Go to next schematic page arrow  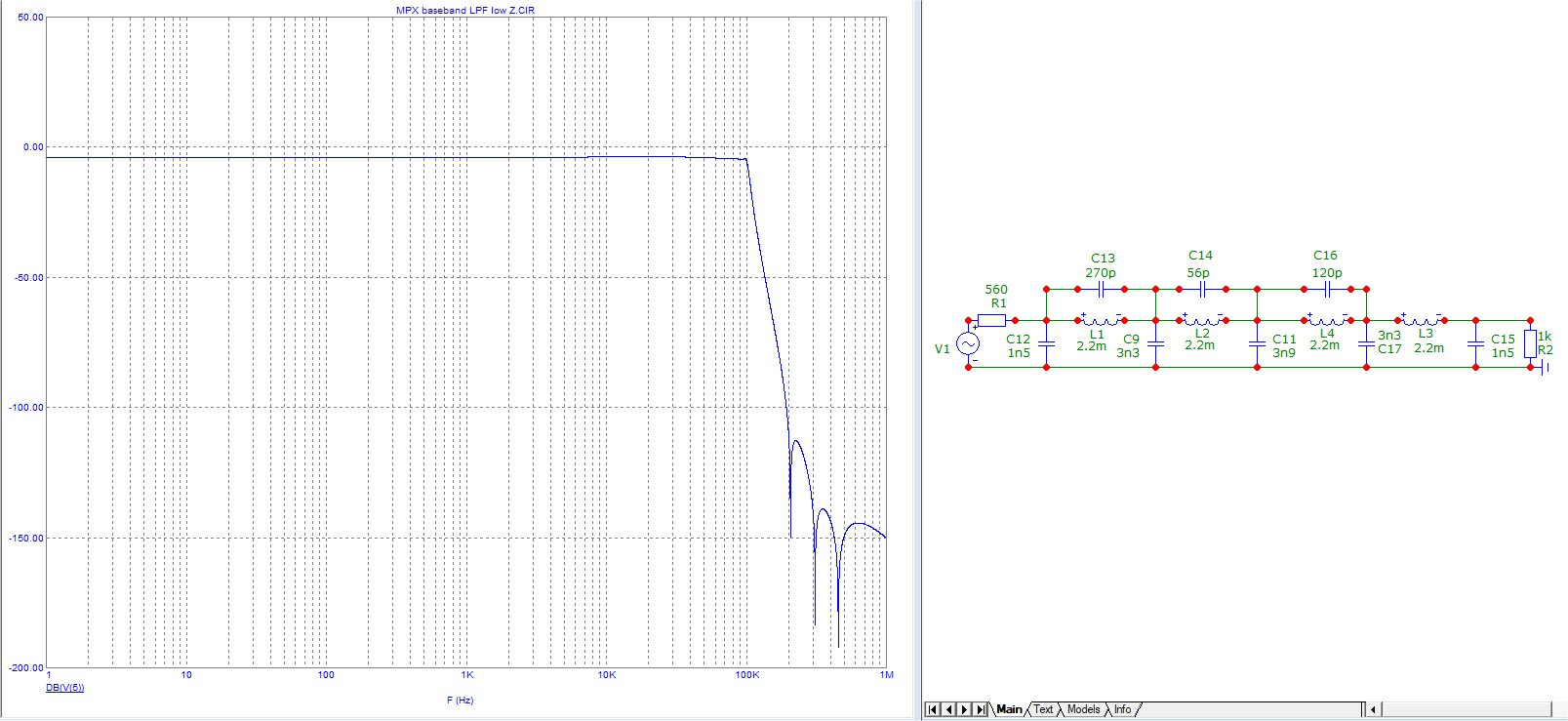point(964,709)
